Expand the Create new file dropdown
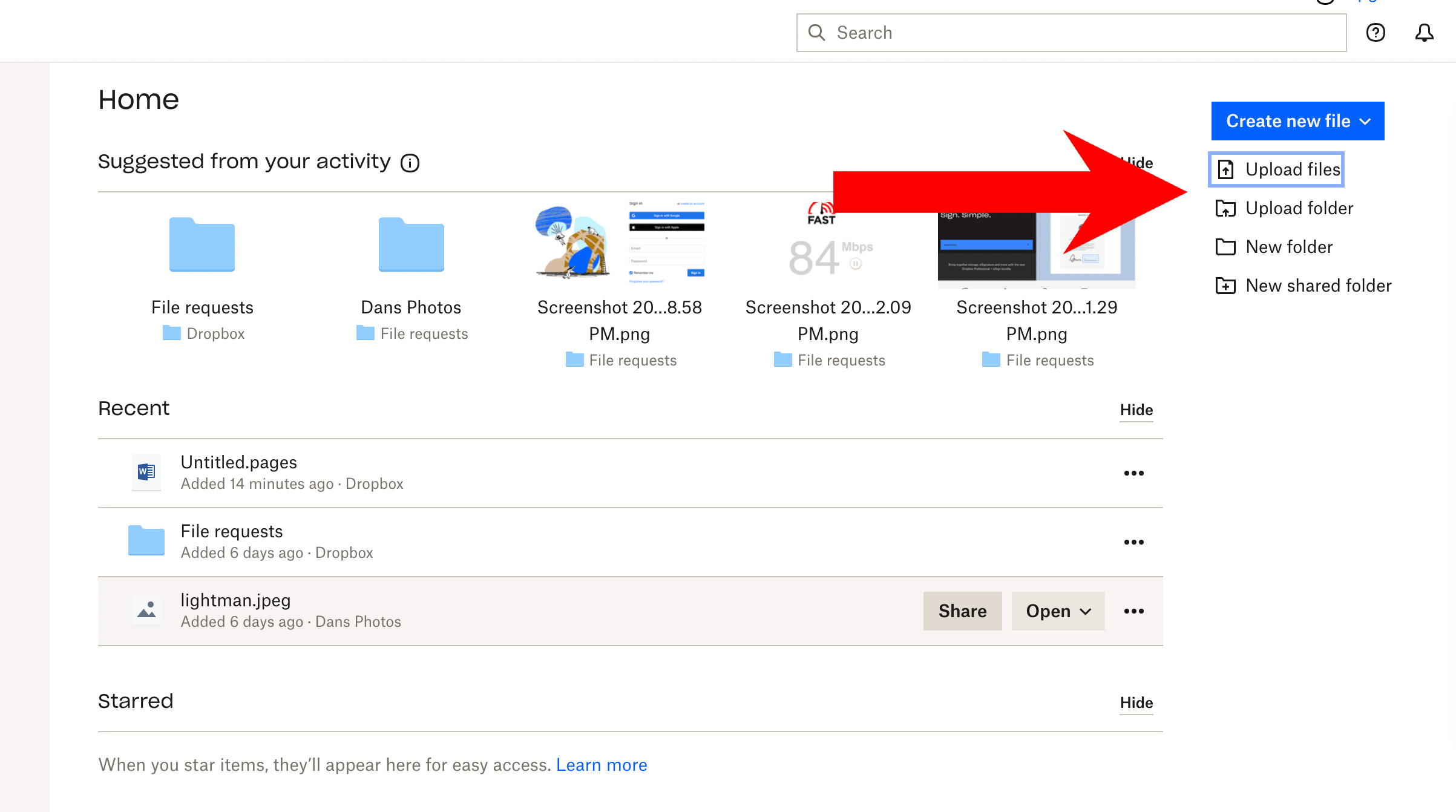The width and height of the screenshot is (1456, 812). [1297, 121]
